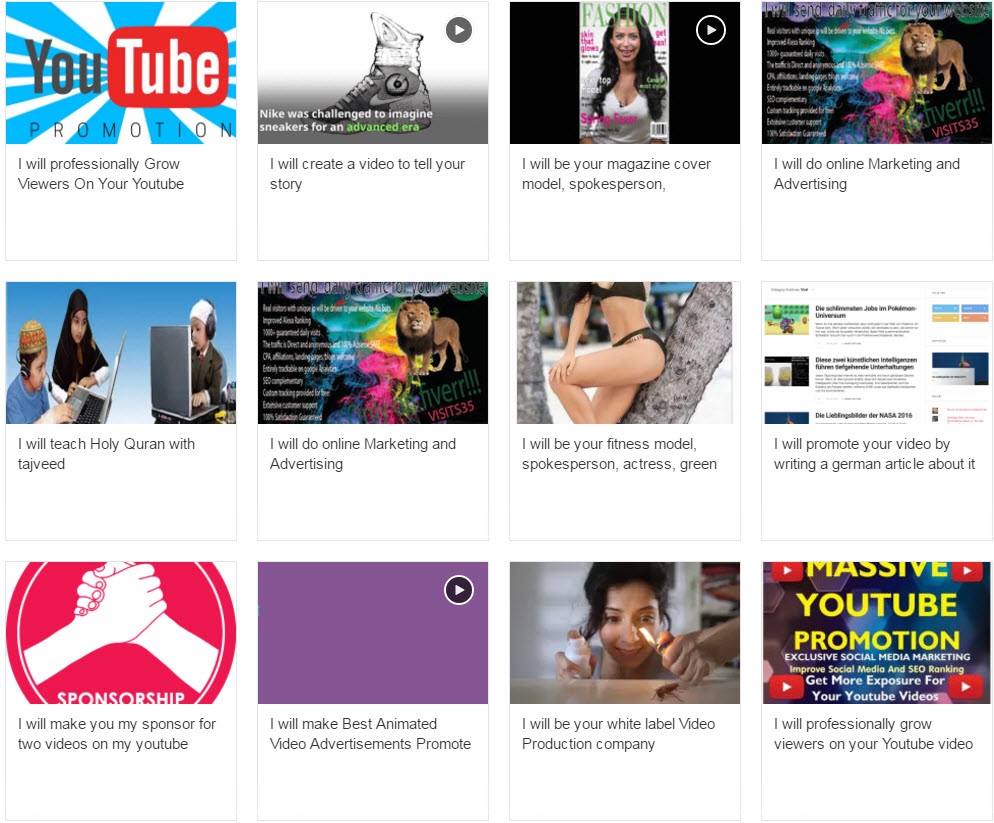The height and width of the screenshot is (823, 994).
Task: Click the title below the YouTube Promotion logo
Action: tap(100, 174)
